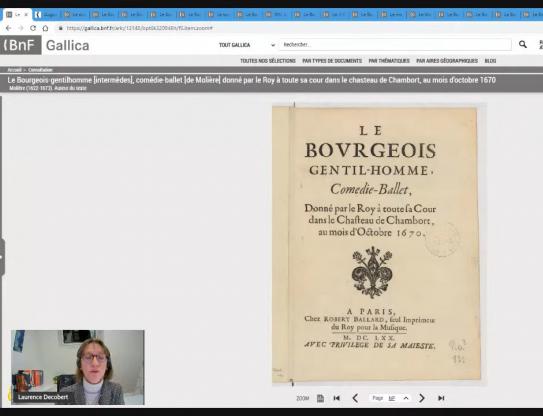This screenshot has width=543, height=416.
Task: Go to the next page arrow
Action: coord(422,398)
